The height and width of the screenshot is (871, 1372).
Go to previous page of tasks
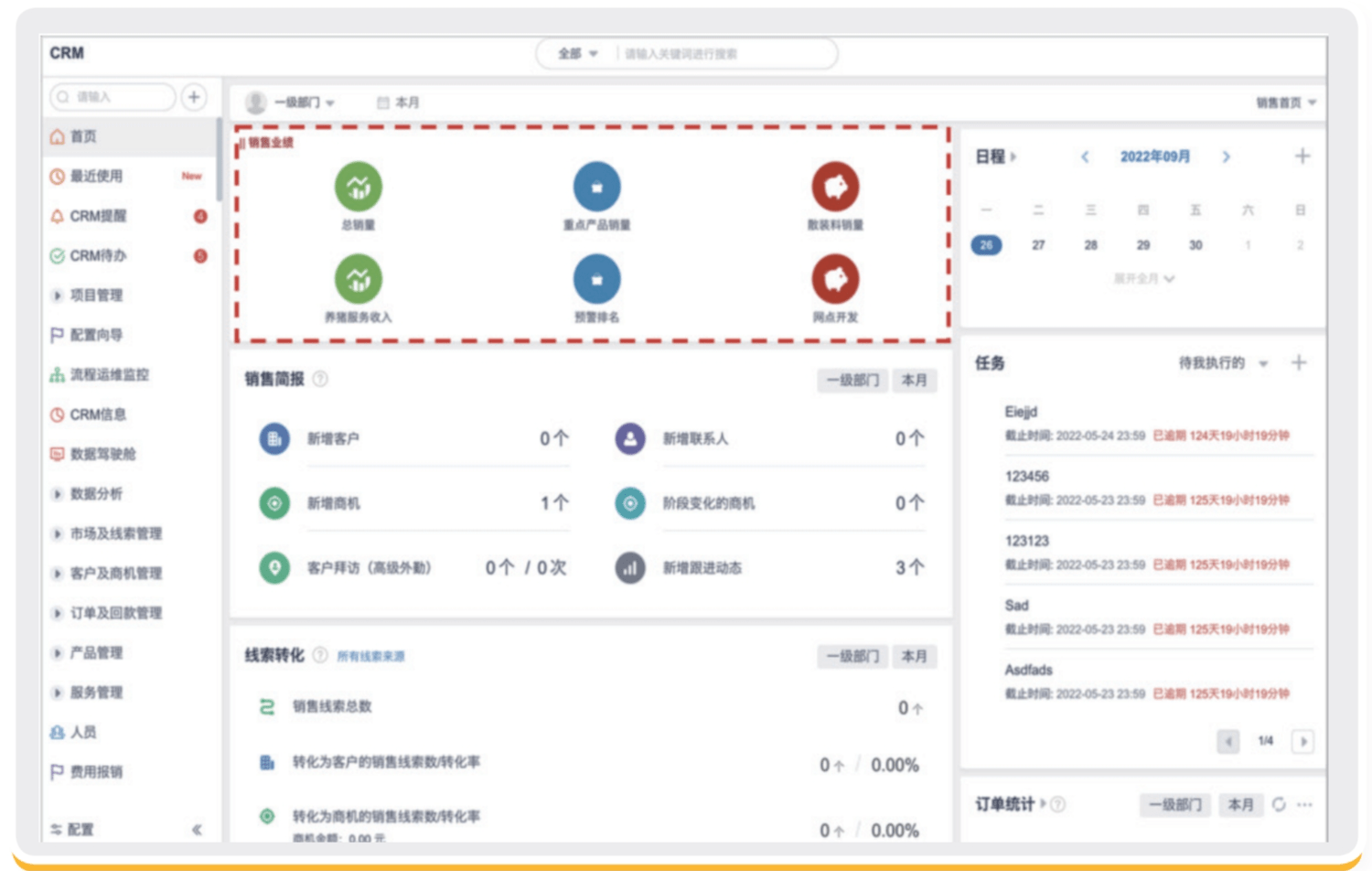tap(1228, 741)
